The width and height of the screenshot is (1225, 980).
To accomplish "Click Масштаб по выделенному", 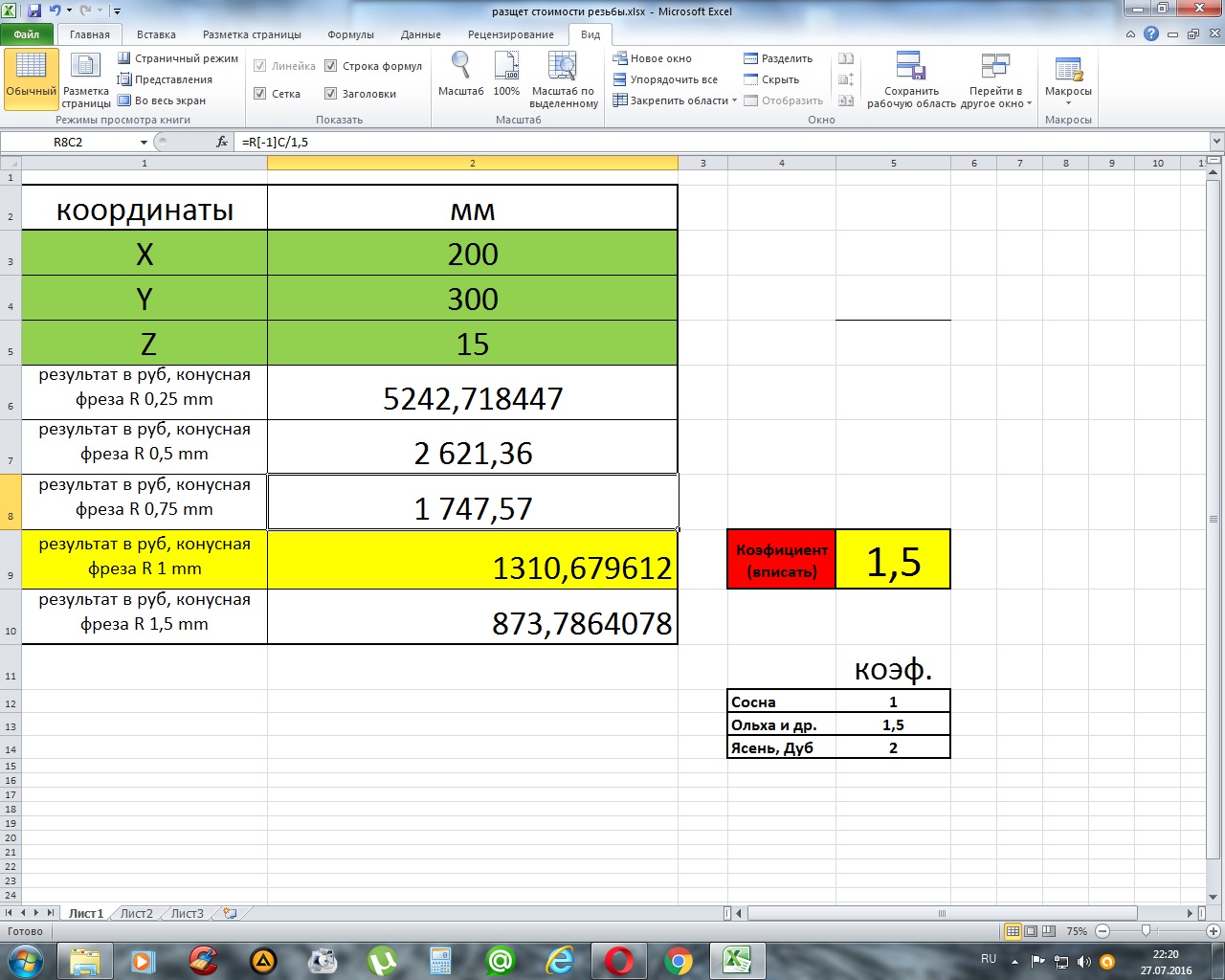I will 564,79.
